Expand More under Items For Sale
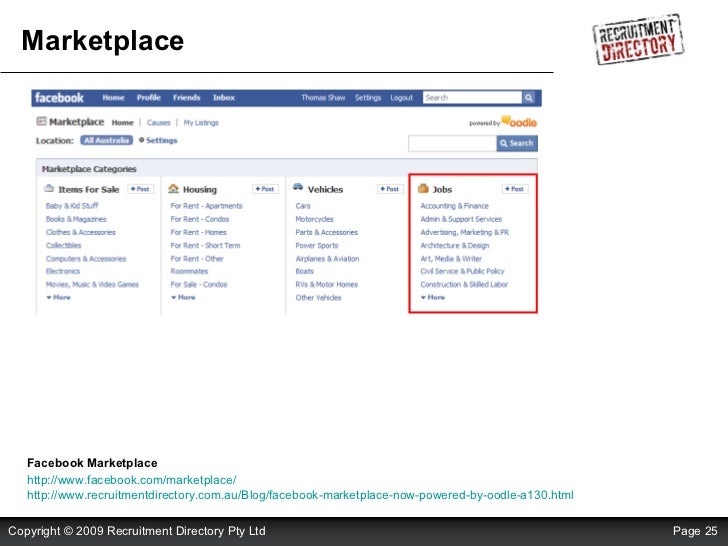The width and height of the screenshot is (728, 546). pyautogui.click(x=58, y=297)
